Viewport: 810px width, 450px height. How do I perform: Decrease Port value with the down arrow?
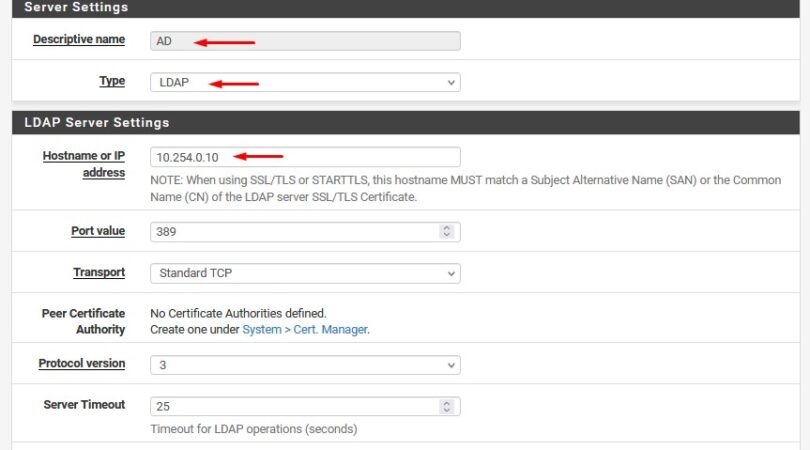coord(446,235)
